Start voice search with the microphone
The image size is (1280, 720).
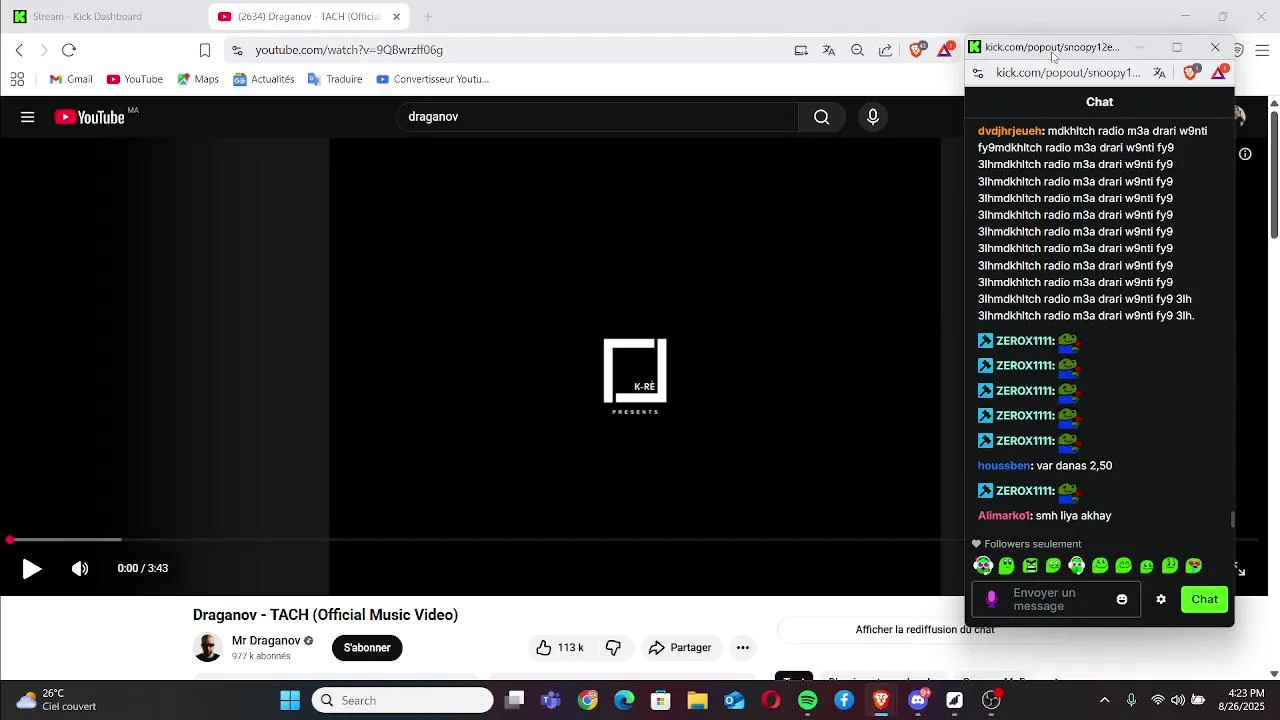coord(873,117)
